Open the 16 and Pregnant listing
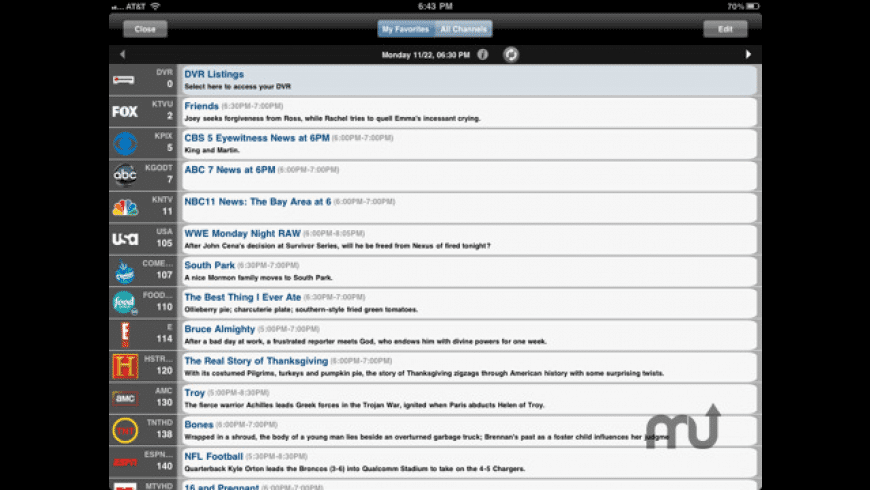The height and width of the screenshot is (490, 870). coord(470,486)
